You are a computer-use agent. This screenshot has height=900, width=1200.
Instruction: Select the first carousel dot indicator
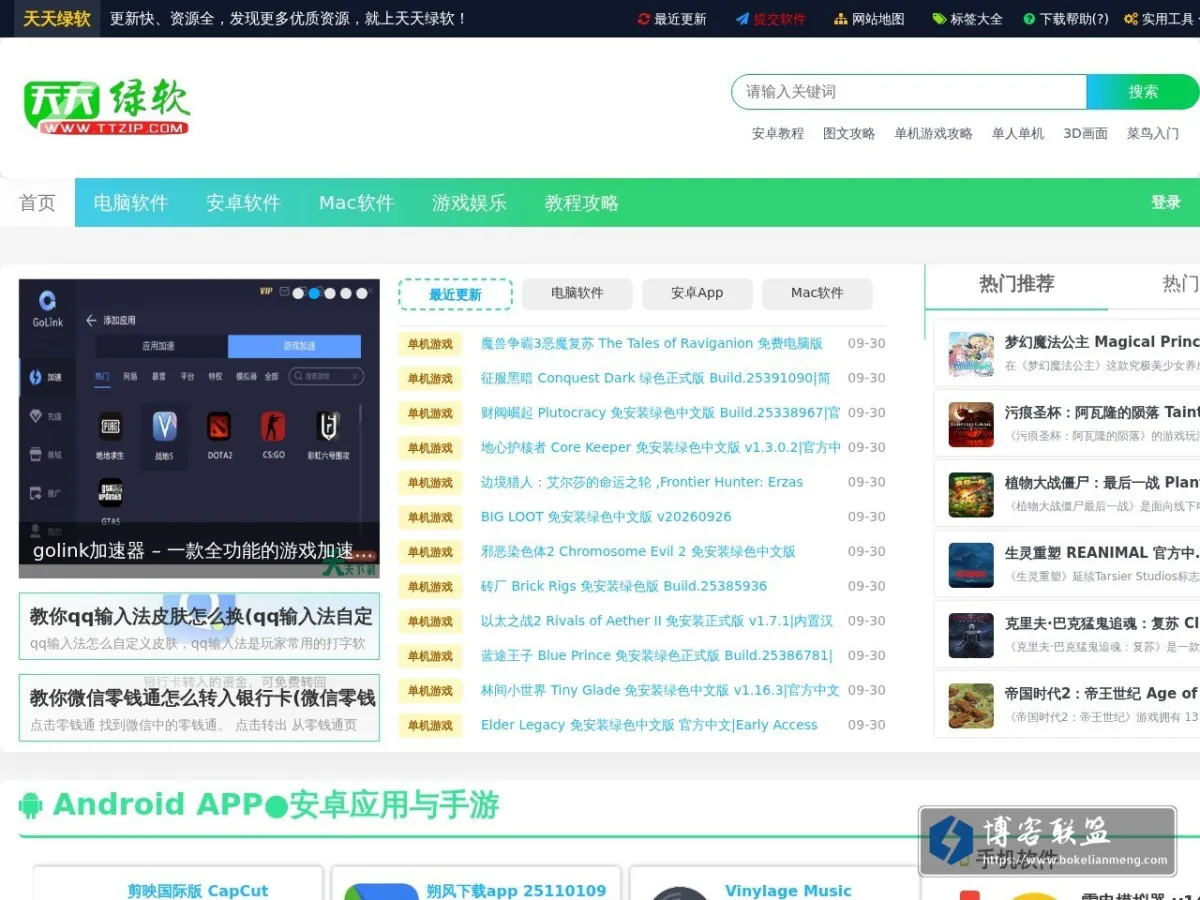tap(298, 293)
